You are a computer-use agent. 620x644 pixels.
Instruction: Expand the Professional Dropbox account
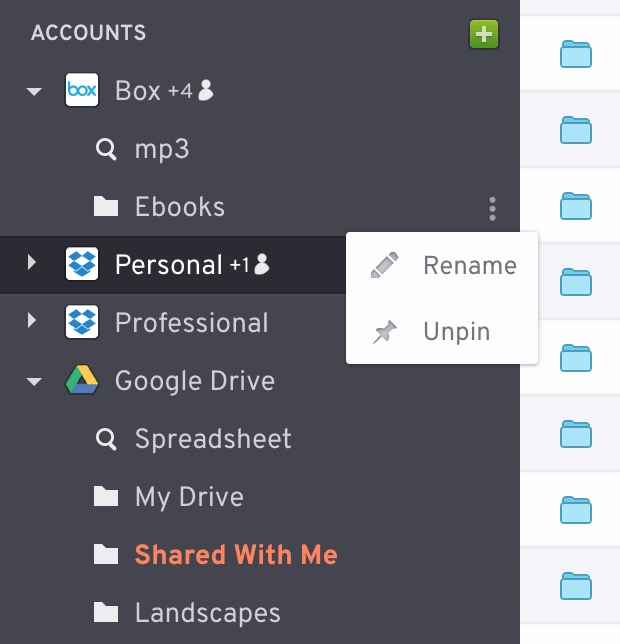pos(32,320)
